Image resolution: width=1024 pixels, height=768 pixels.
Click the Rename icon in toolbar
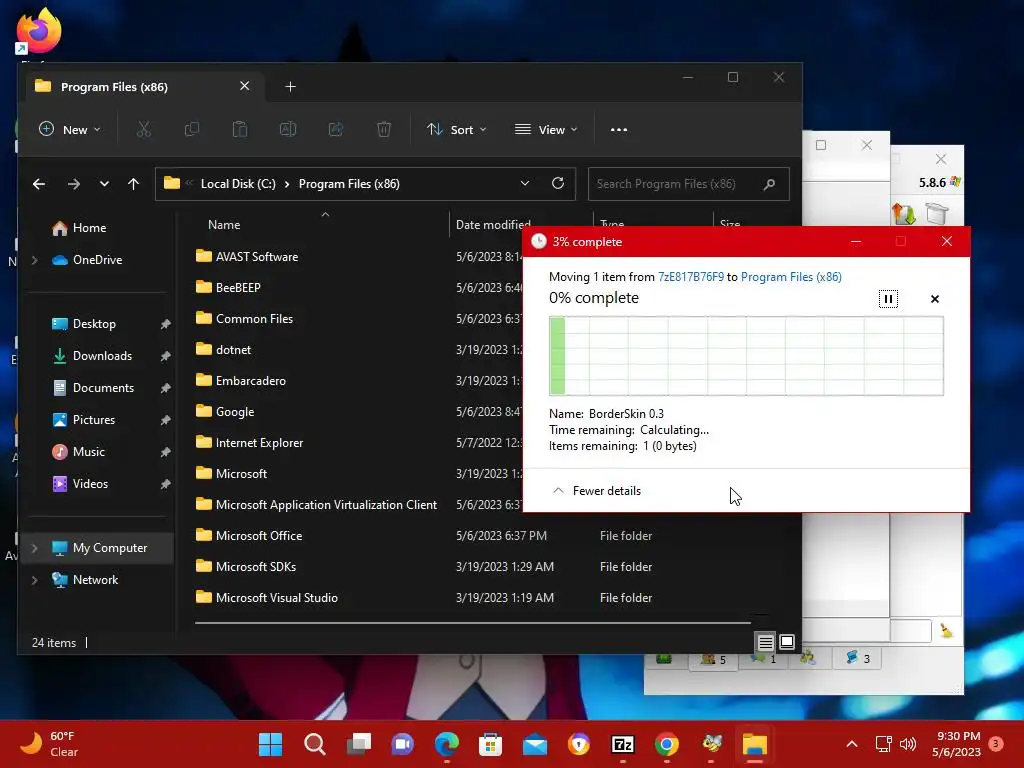click(288, 129)
